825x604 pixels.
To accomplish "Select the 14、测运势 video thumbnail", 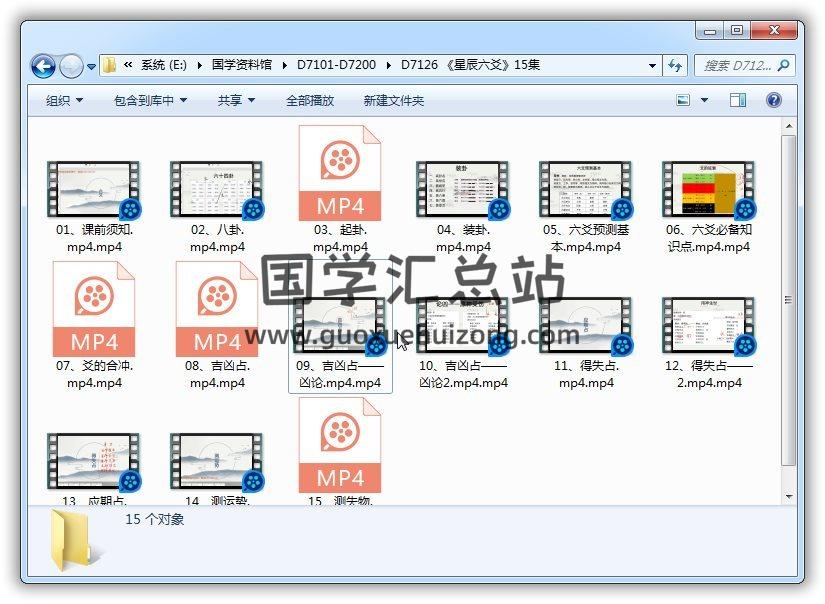I will 217,462.
